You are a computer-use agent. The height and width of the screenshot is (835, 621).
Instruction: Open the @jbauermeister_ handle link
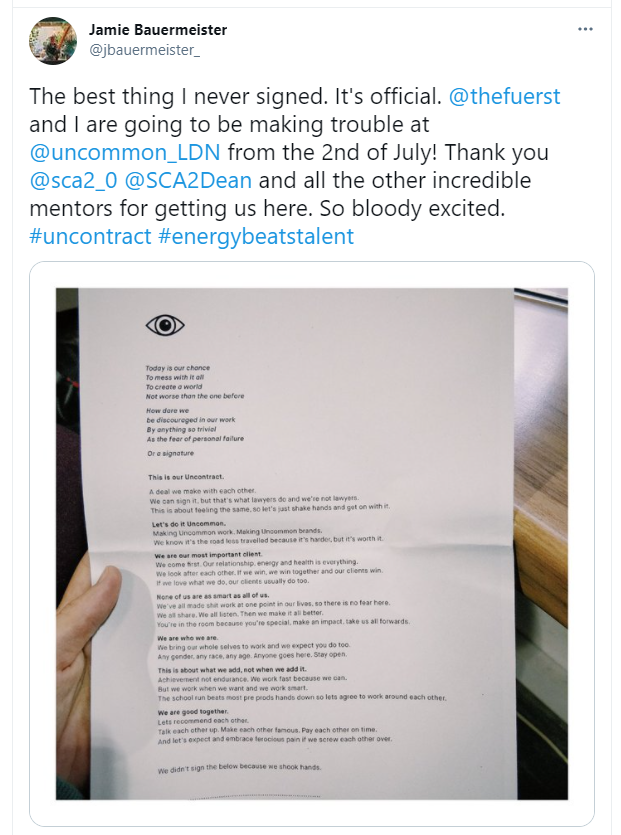pos(145,51)
